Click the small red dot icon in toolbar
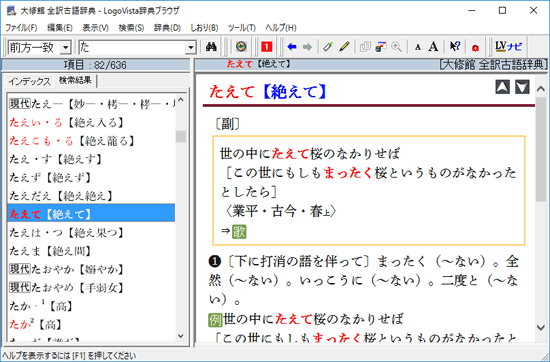The height and width of the screenshot is (362, 550). tap(475, 47)
